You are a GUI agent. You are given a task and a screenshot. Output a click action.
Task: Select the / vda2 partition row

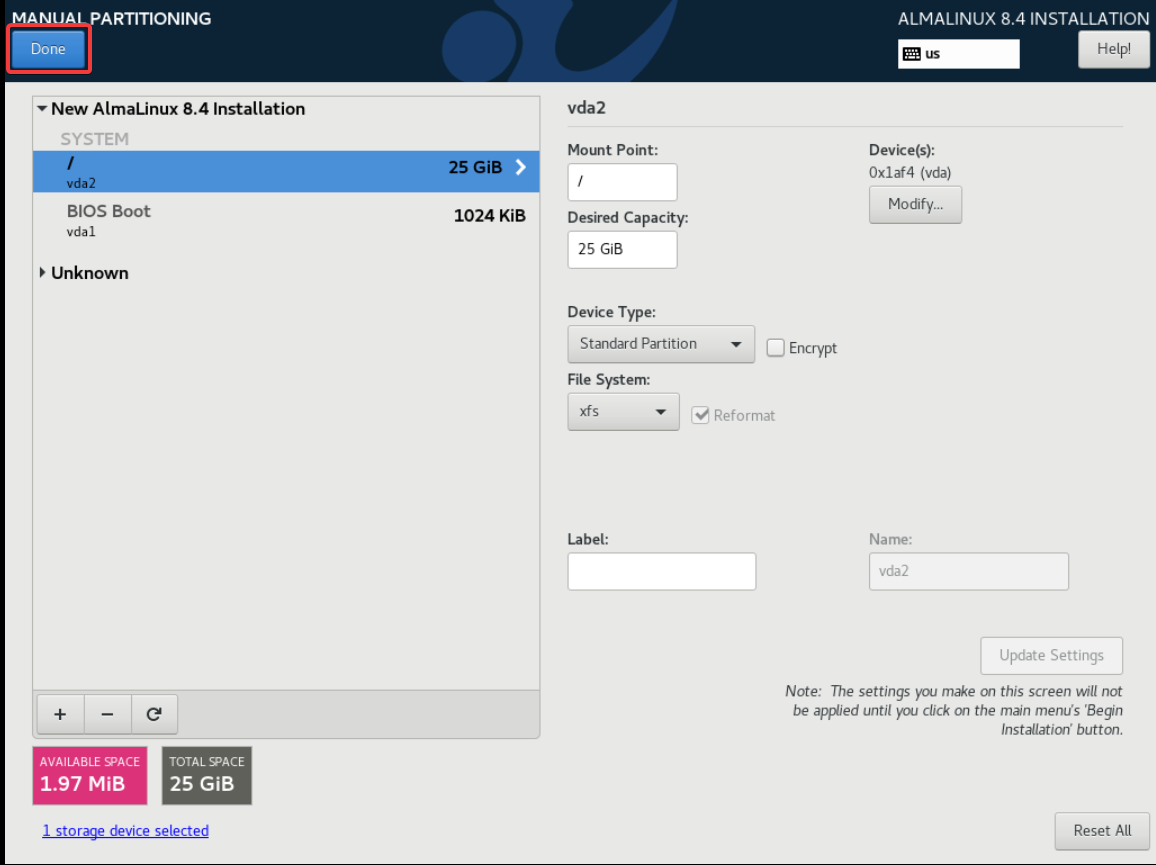click(x=286, y=172)
